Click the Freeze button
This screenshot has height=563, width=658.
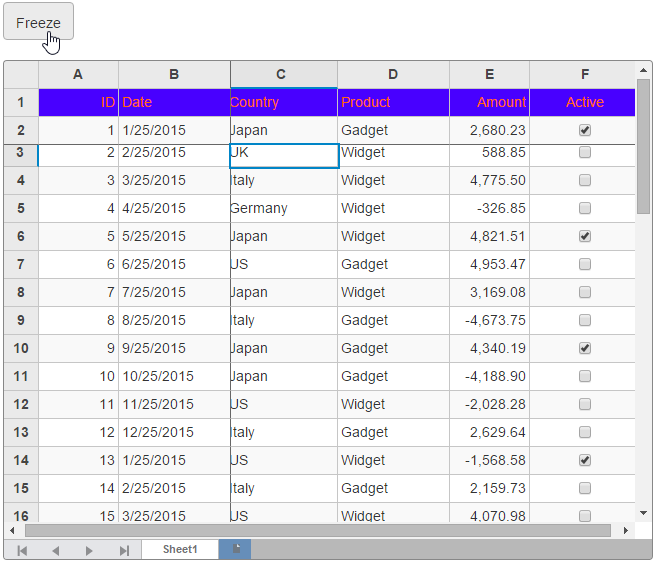(38, 22)
